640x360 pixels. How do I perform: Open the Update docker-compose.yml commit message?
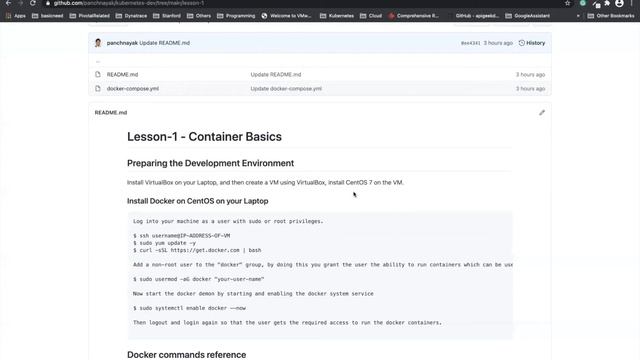coord(286,89)
